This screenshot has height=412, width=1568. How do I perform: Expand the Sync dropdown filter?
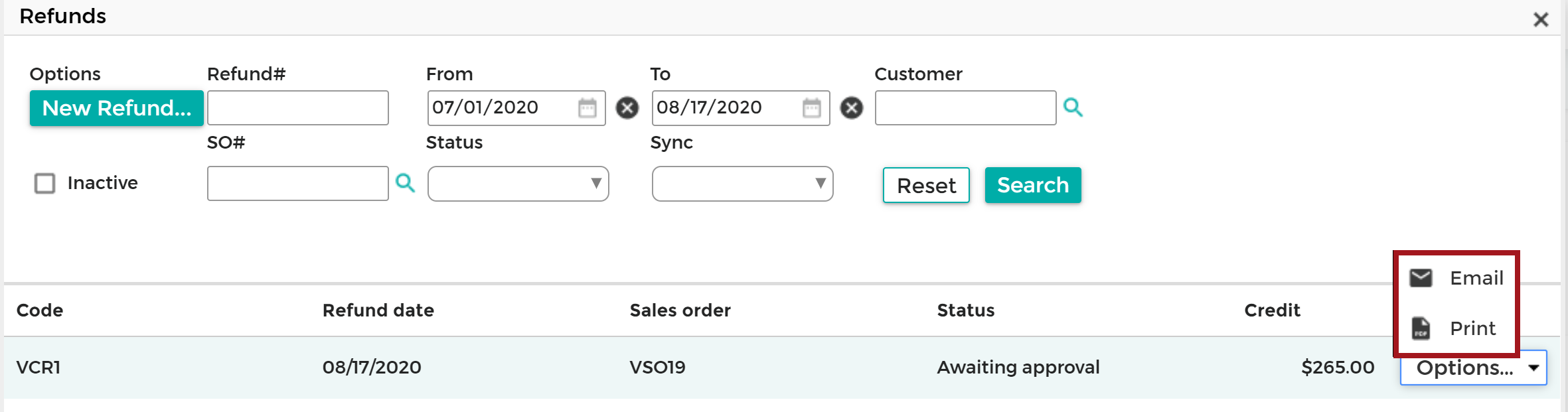[x=742, y=184]
